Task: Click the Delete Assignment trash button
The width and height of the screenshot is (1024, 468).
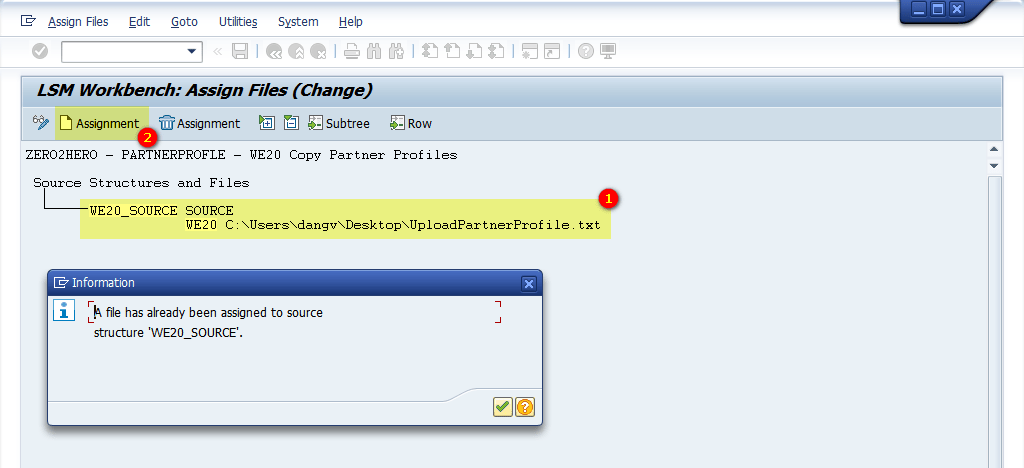Action: (x=200, y=123)
